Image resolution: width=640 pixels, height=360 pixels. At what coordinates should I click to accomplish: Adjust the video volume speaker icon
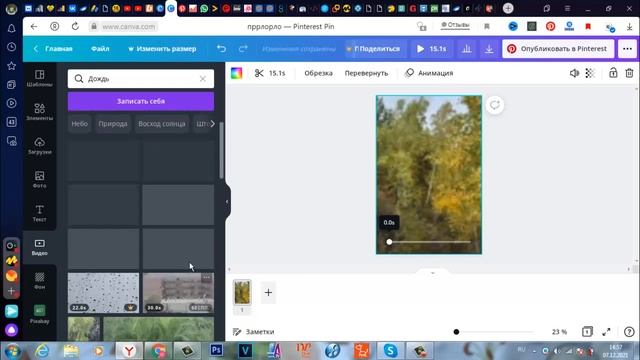click(x=574, y=73)
